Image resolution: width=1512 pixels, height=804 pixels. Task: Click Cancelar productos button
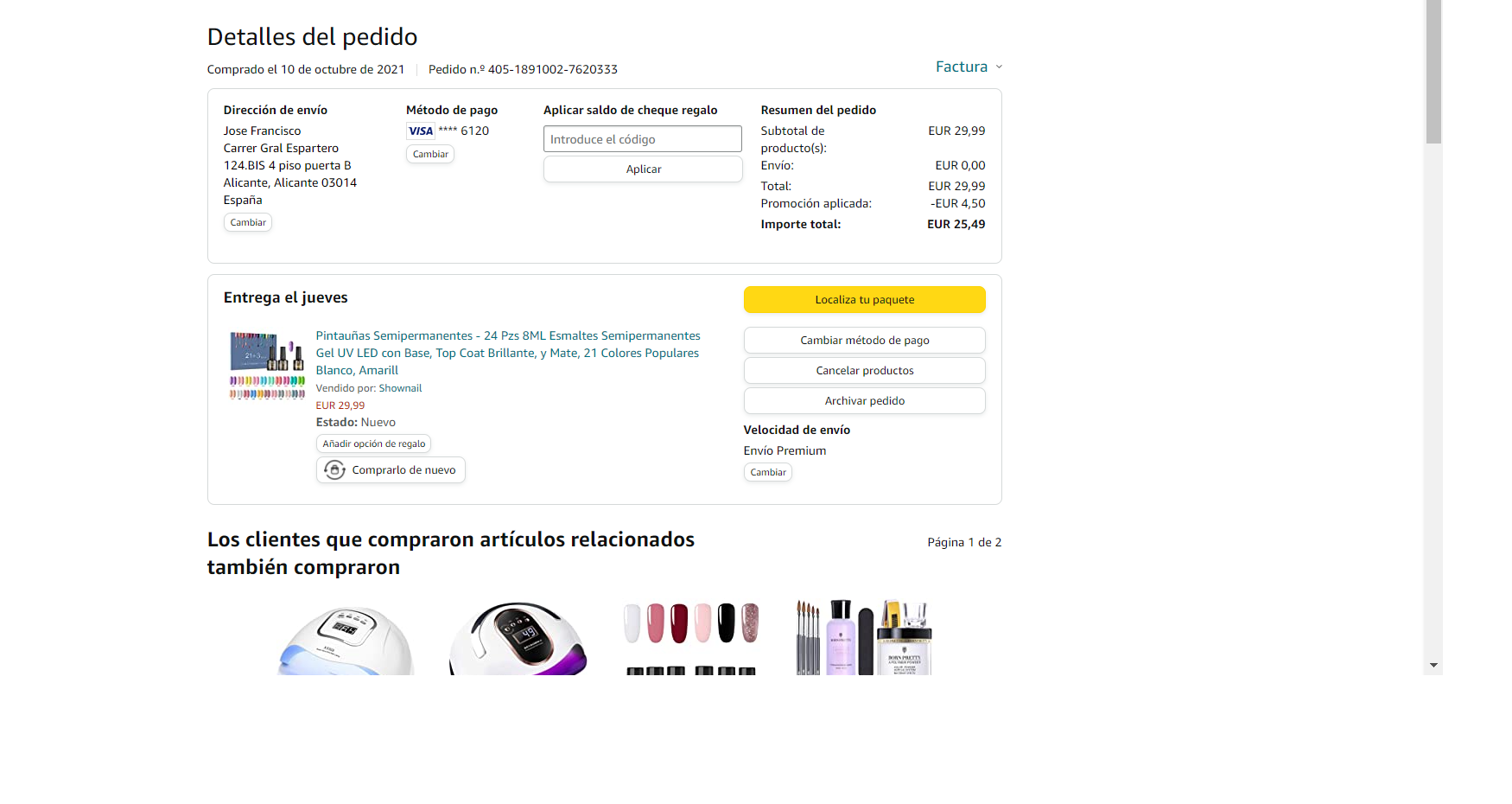(864, 371)
